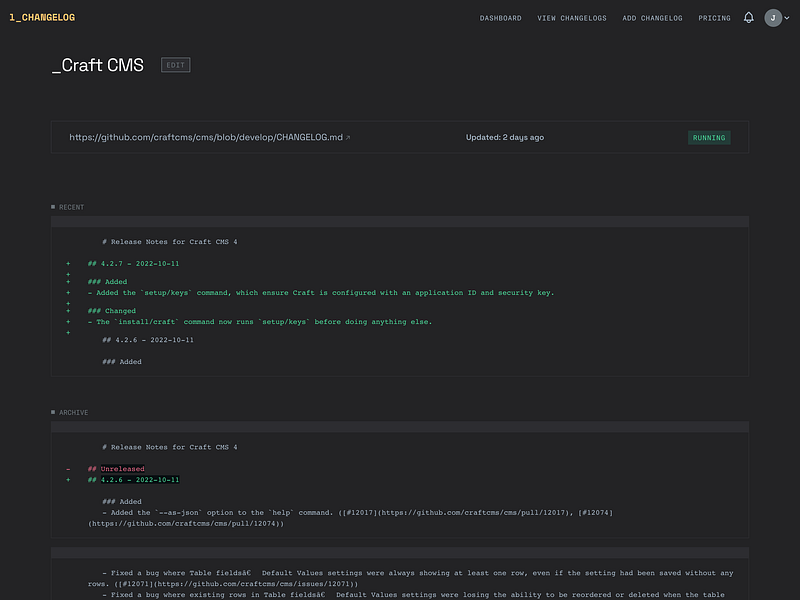Click 'Release Notes for Craft CMS 4' in Archive
The height and width of the screenshot is (600, 800).
tap(170, 447)
